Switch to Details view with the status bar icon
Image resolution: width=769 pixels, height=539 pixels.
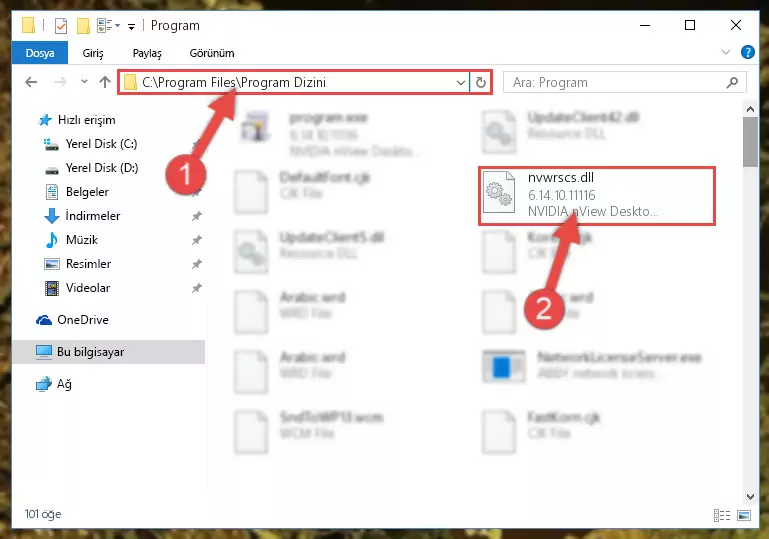721,515
